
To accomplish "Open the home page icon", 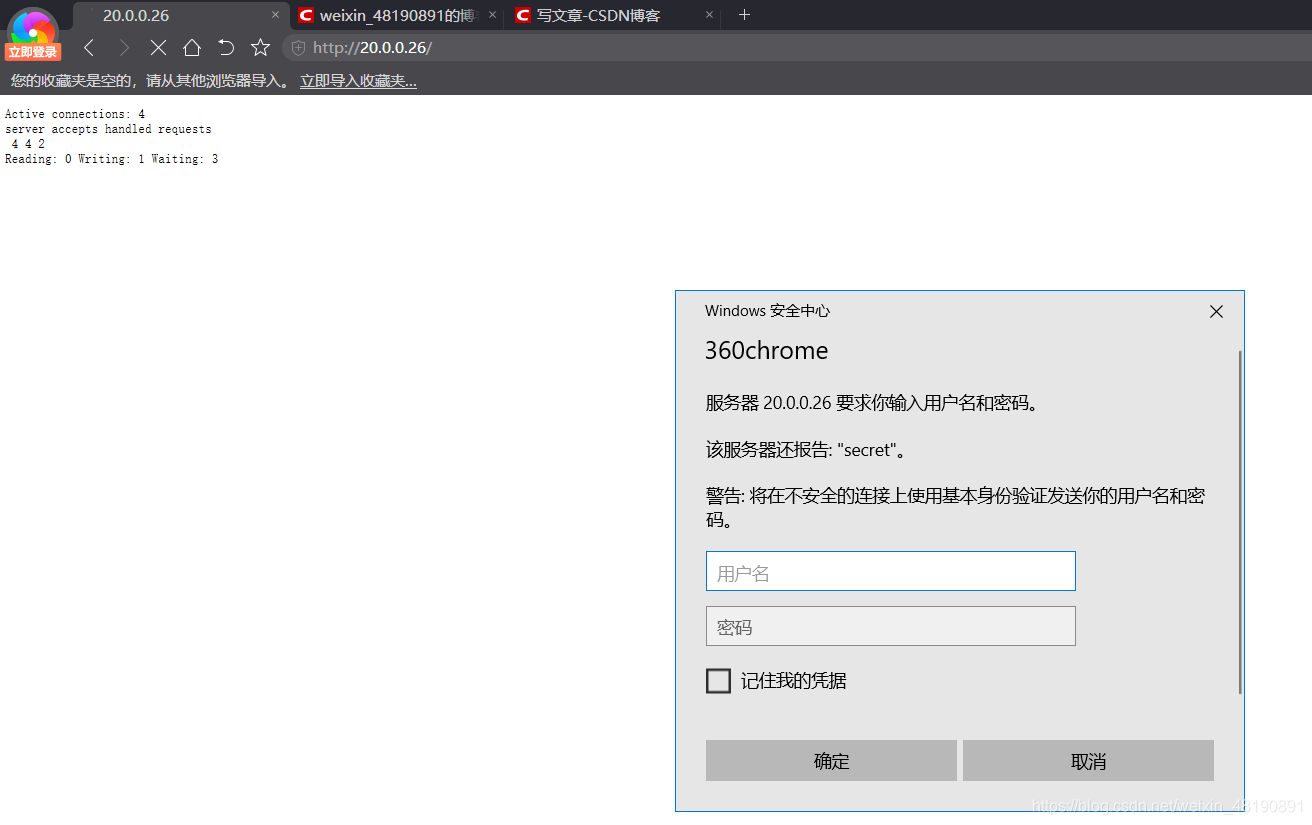I will pyautogui.click(x=192, y=47).
